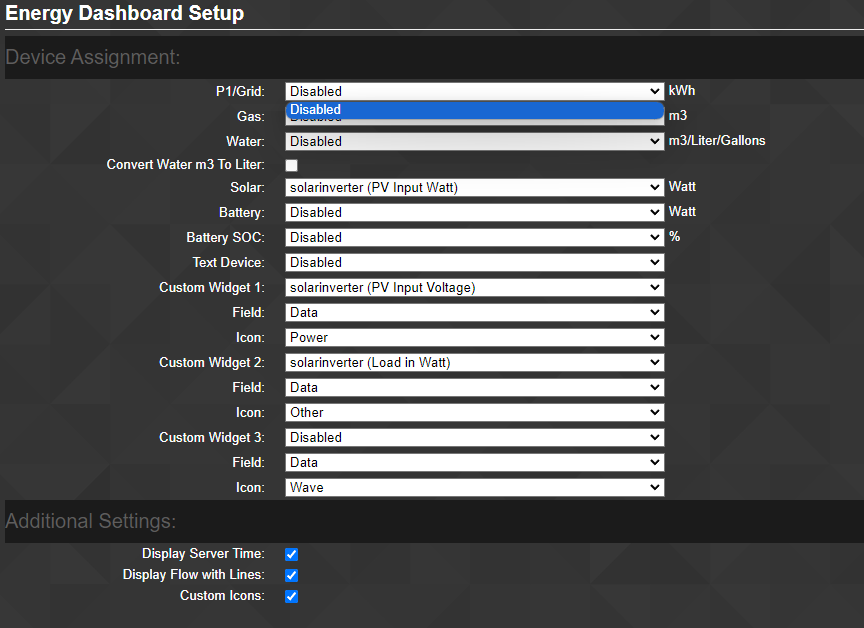The image size is (864, 628).
Task: Open the P1/Grid device dropdown
Action: (x=474, y=91)
